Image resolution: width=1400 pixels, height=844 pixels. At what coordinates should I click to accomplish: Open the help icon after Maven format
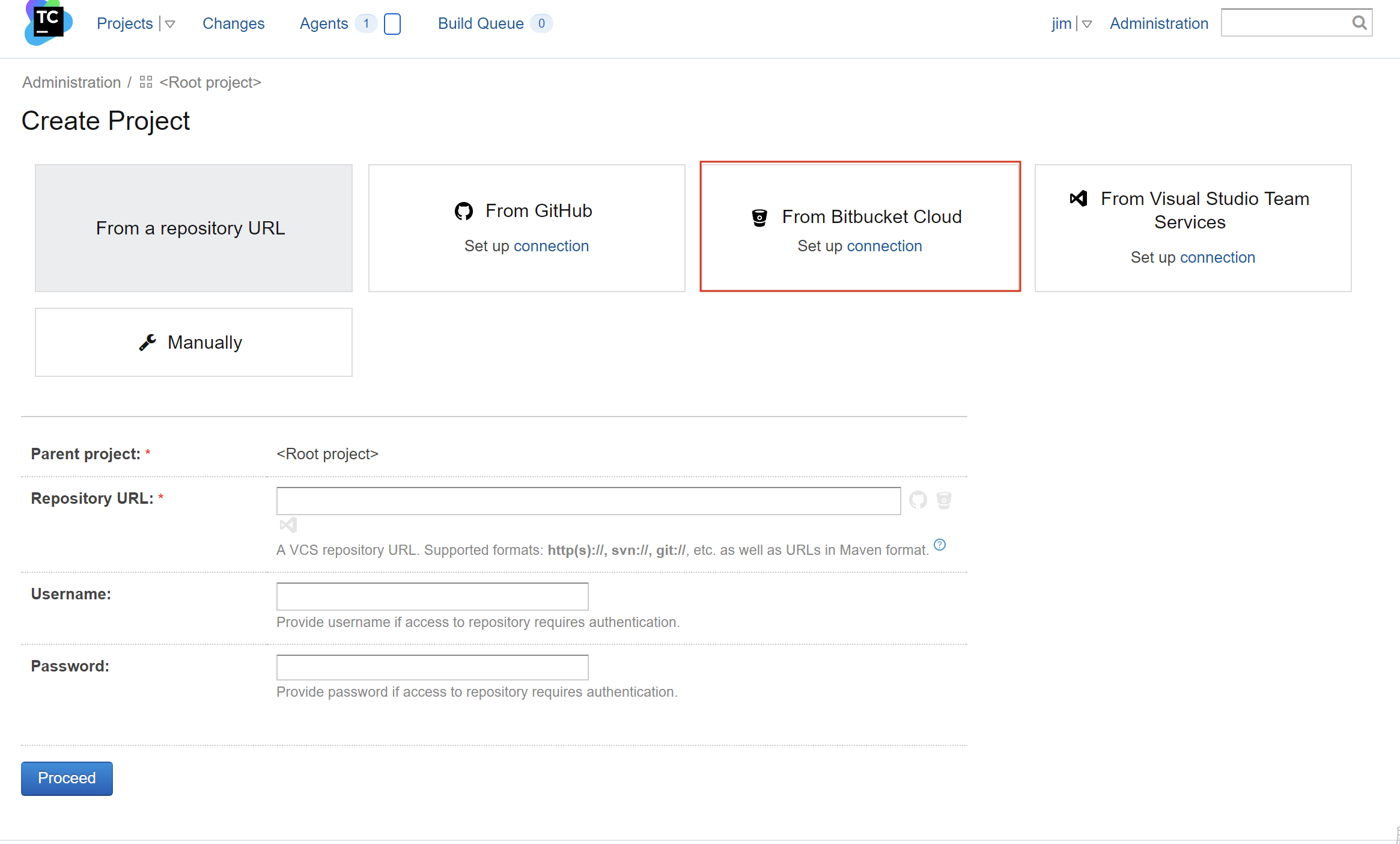[x=940, y=545]
